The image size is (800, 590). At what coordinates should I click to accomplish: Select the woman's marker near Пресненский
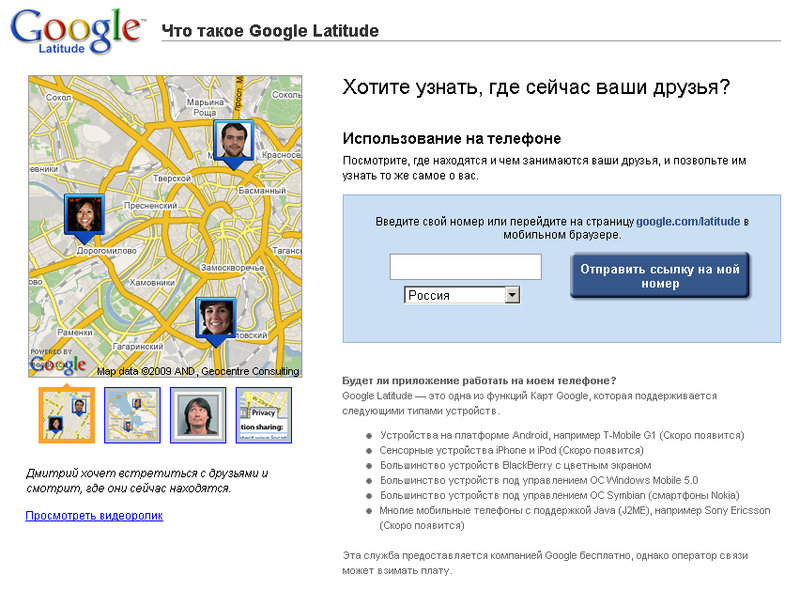click(84, 217)
